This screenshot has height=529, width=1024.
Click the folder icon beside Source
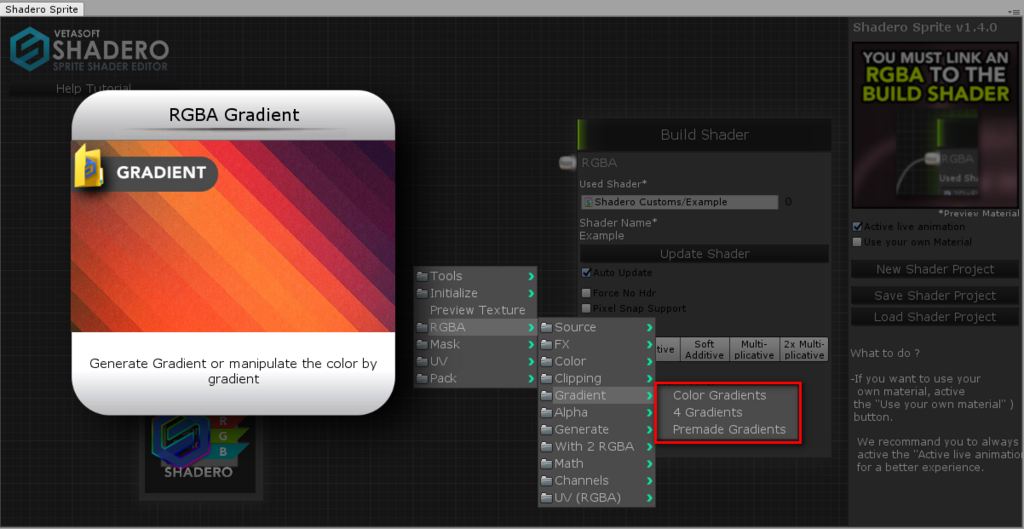547,327
